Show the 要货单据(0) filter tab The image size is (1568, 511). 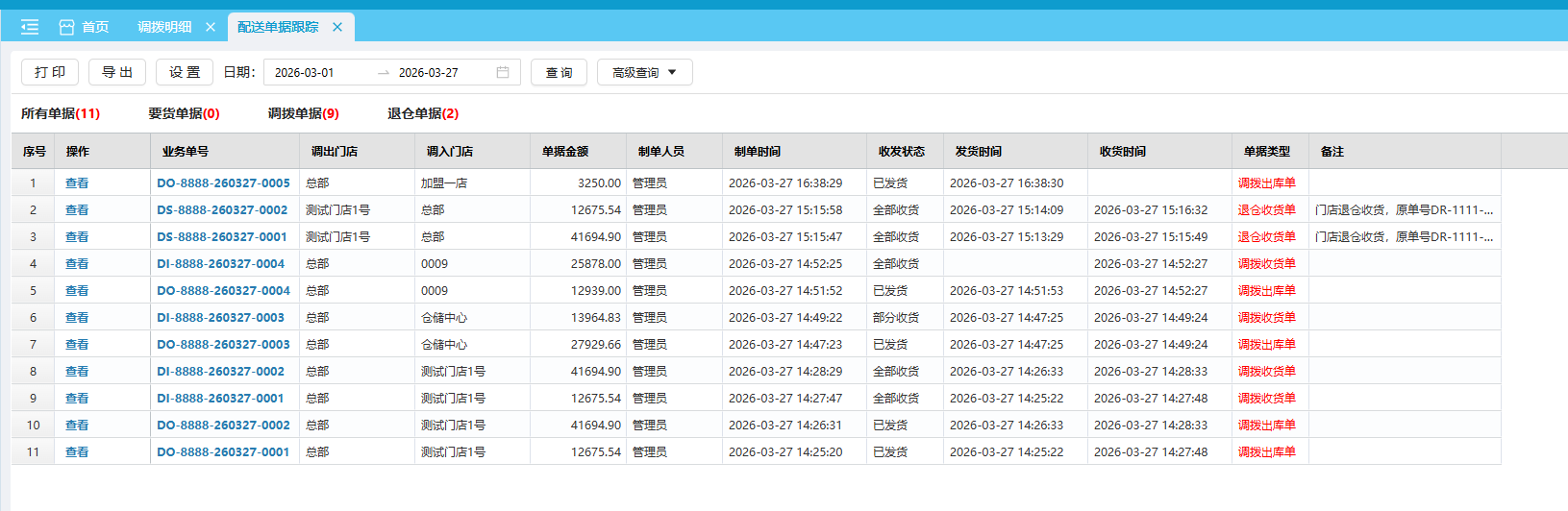(184, 113)
